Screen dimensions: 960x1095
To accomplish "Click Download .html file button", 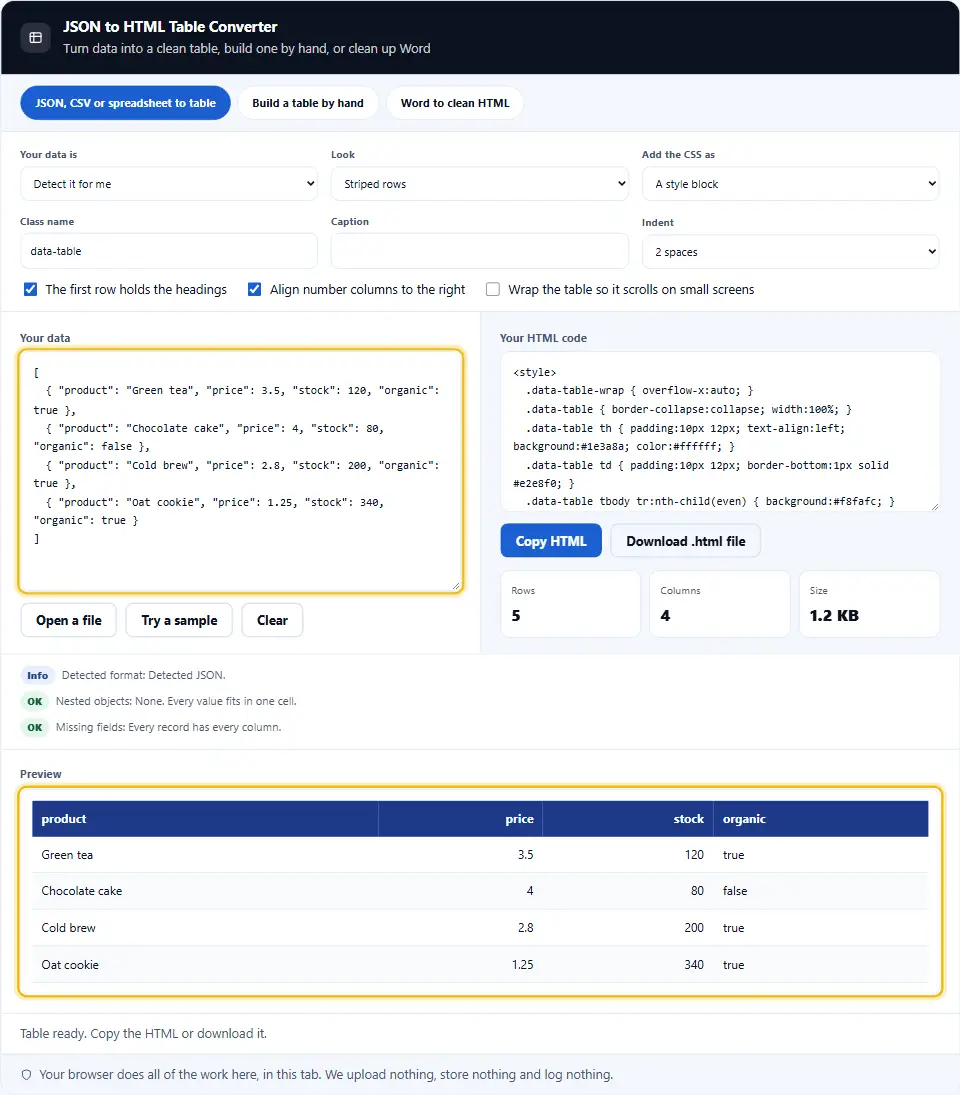I will click(x=686, y=541).
